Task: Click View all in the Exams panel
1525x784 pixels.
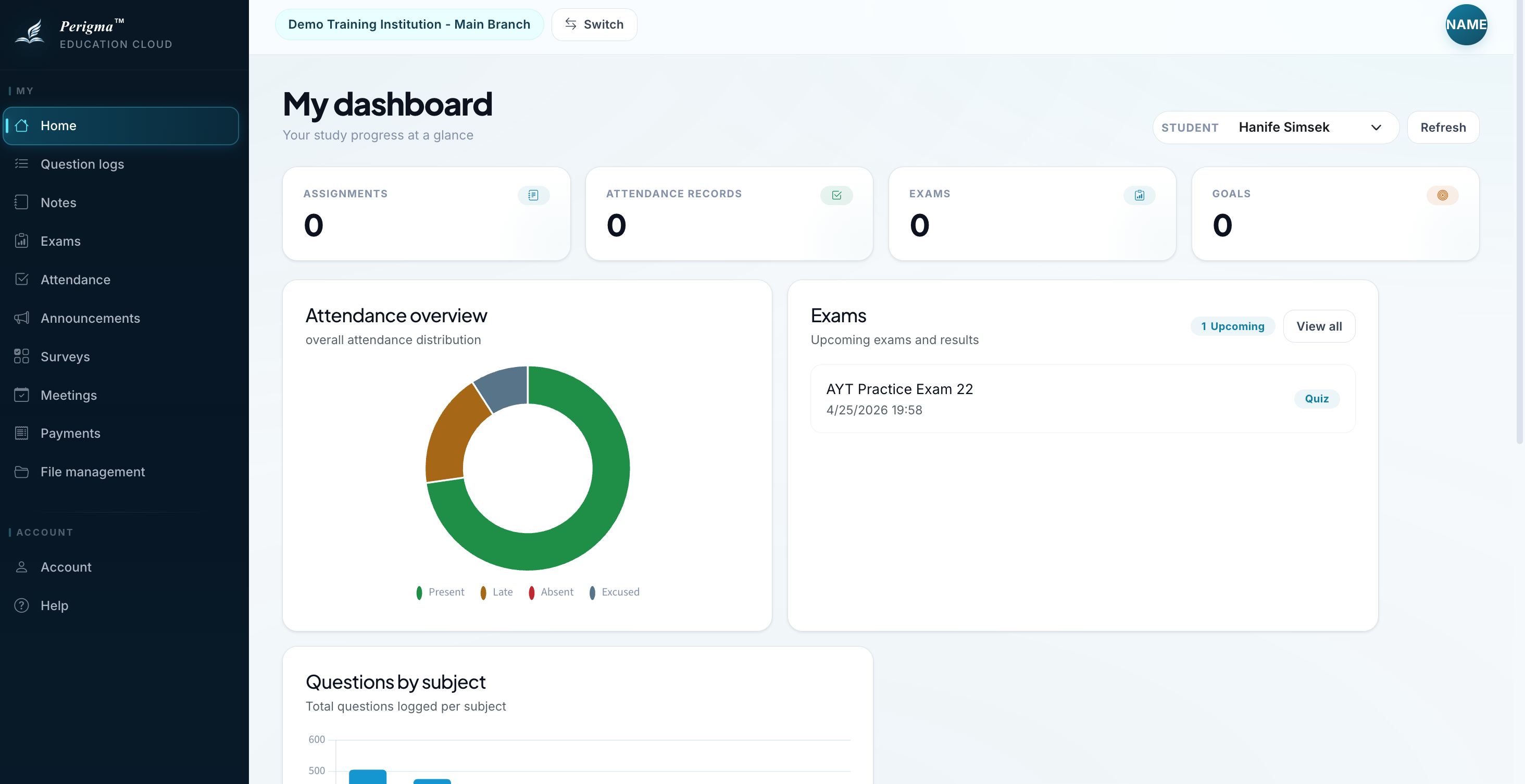Action: point(1318,326)
